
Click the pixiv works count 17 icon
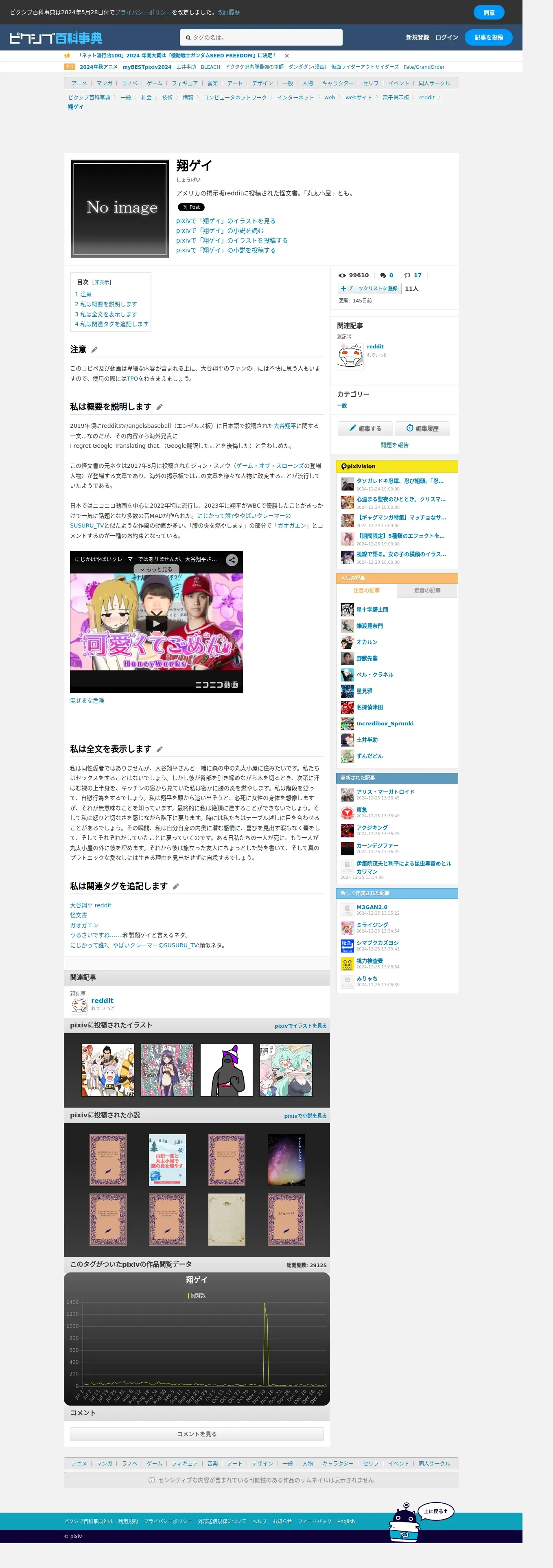tap(408, 275)
